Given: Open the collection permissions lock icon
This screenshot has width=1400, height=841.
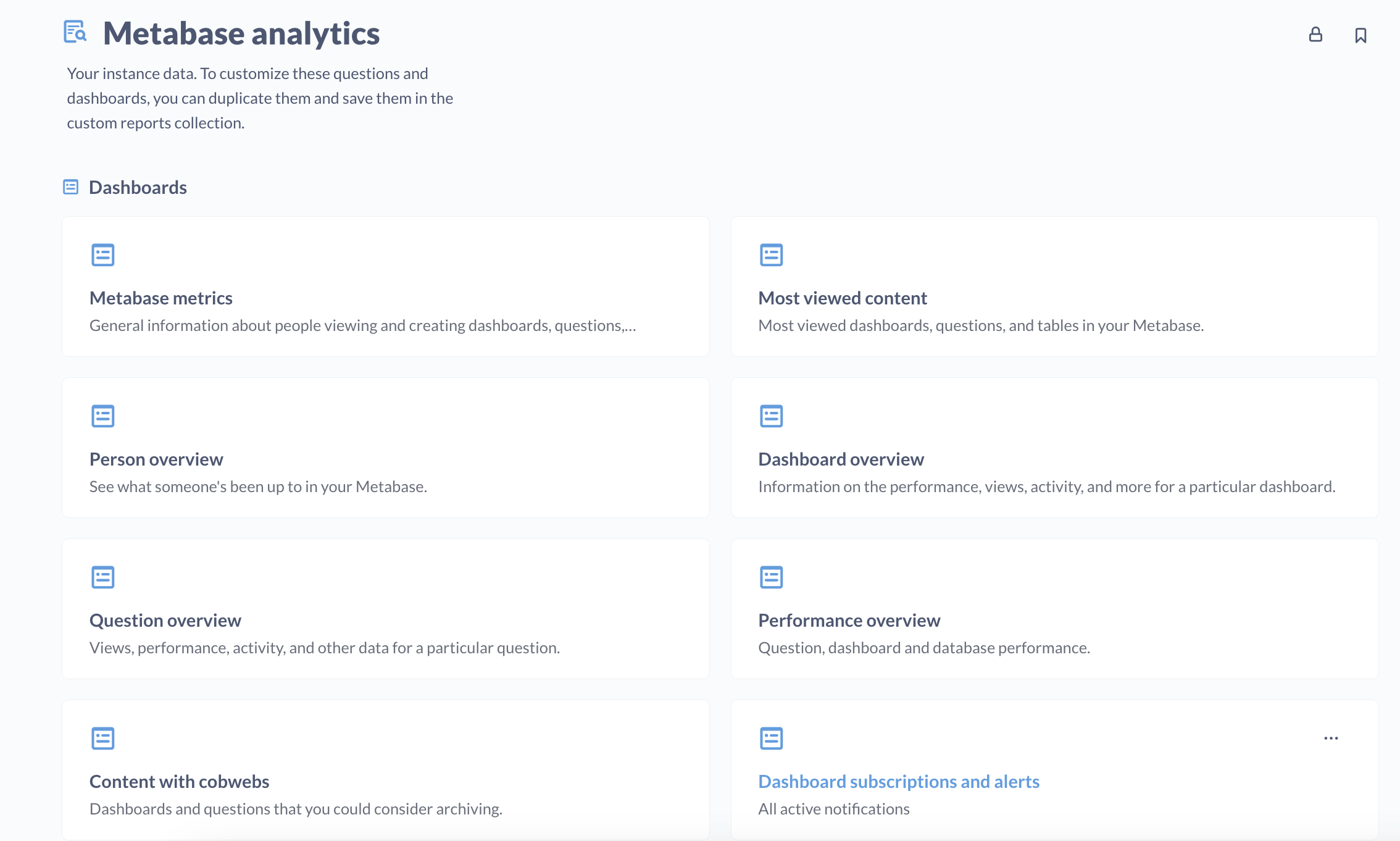Looking at the screenshot, I should point(1315,35).
